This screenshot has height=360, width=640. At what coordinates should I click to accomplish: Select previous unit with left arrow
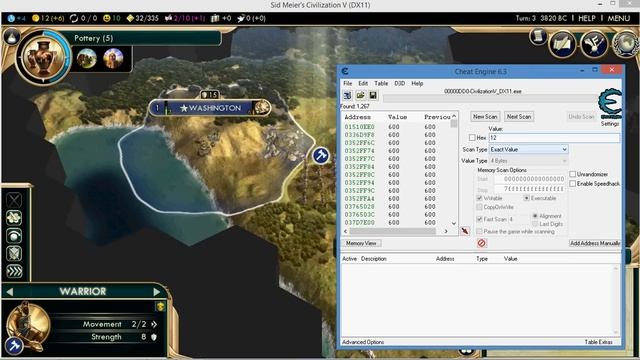(10, 291)
